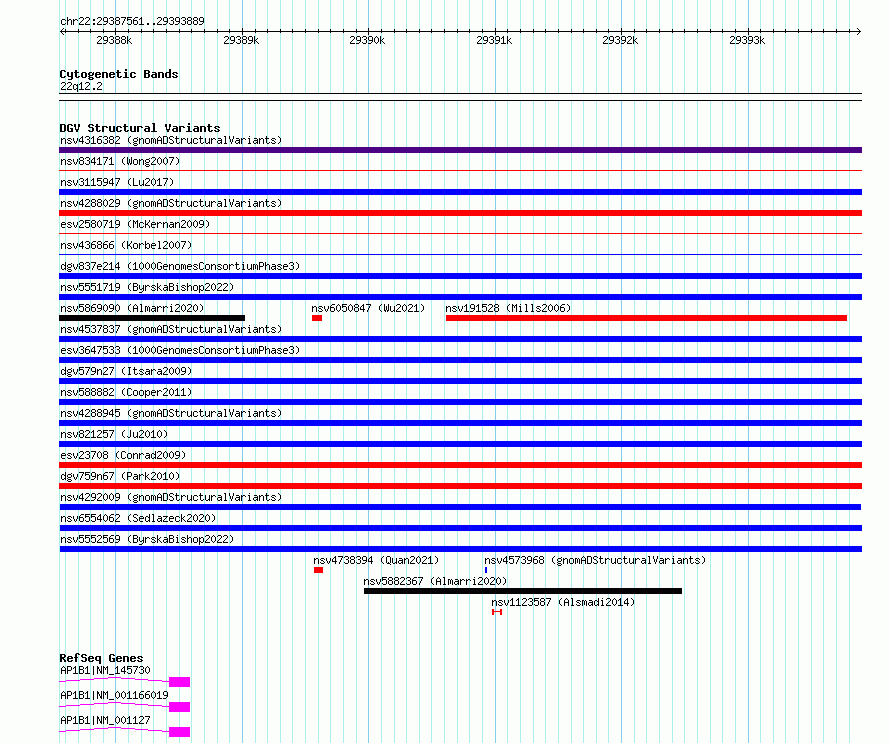Click the red nsv4288029 variant bar
Screen dimensions: 890x743
460,213
